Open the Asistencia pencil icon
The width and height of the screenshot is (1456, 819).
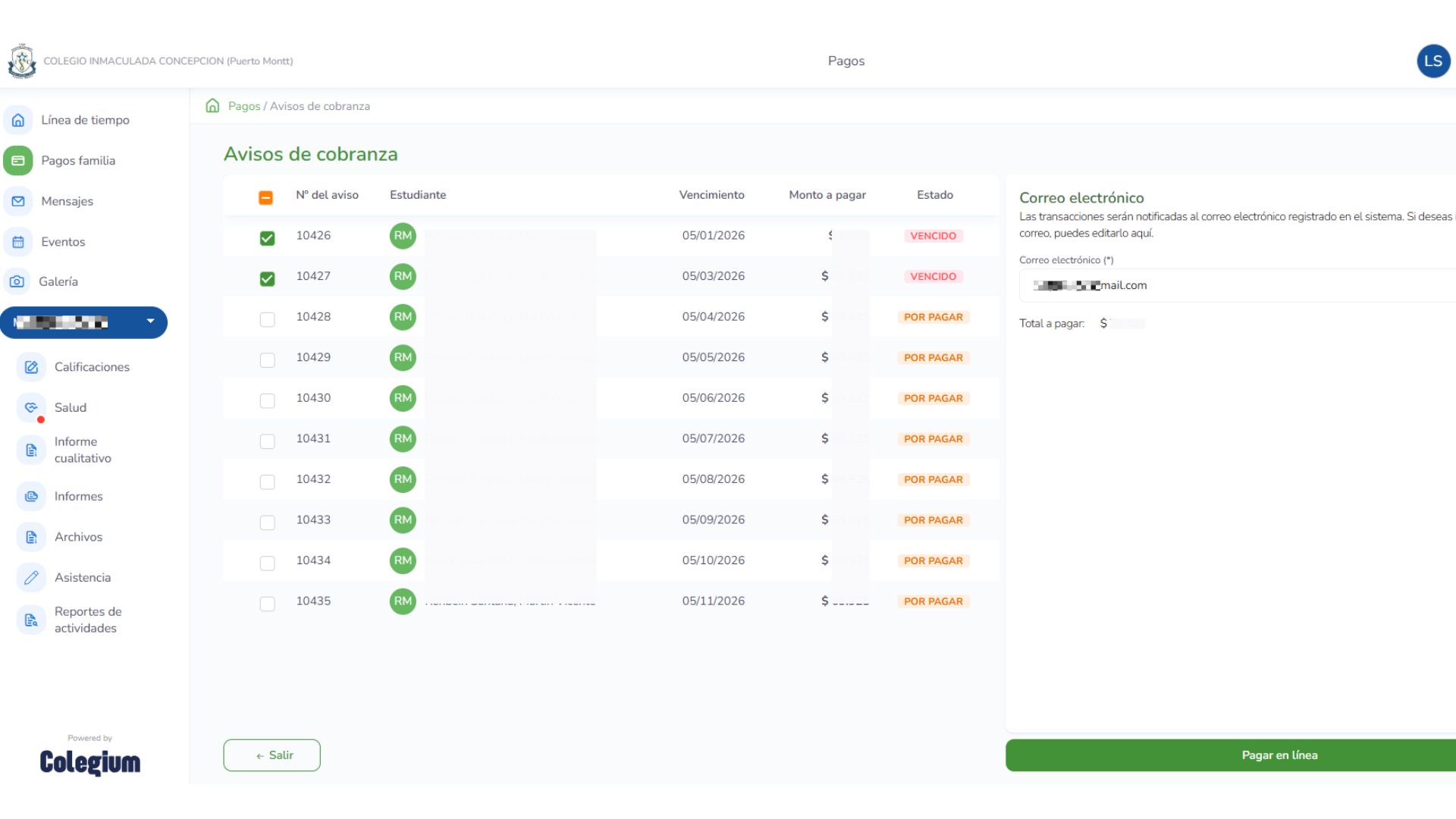[x=31, y=578]
